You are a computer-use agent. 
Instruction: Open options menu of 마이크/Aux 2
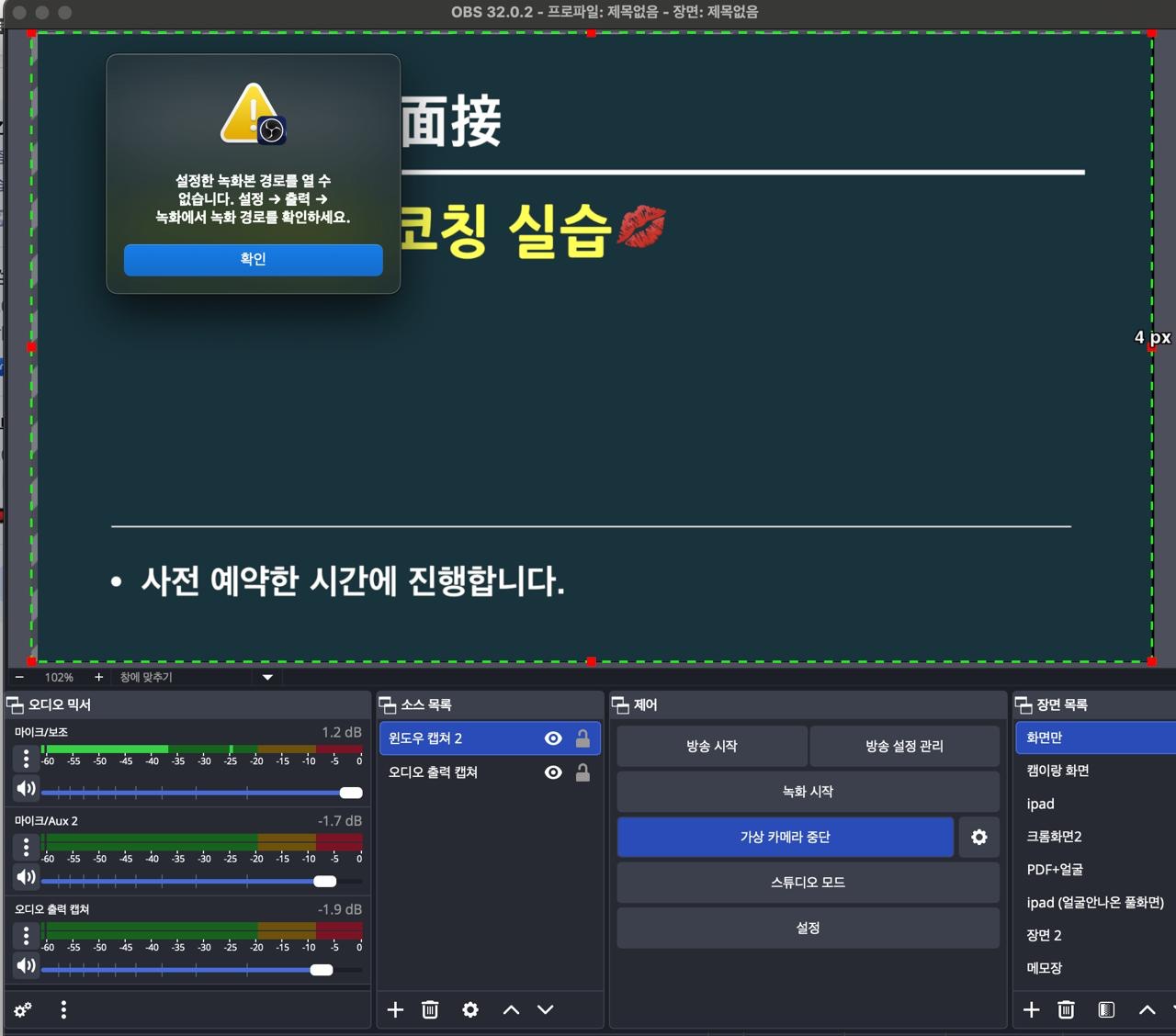(x=25, y=846)
